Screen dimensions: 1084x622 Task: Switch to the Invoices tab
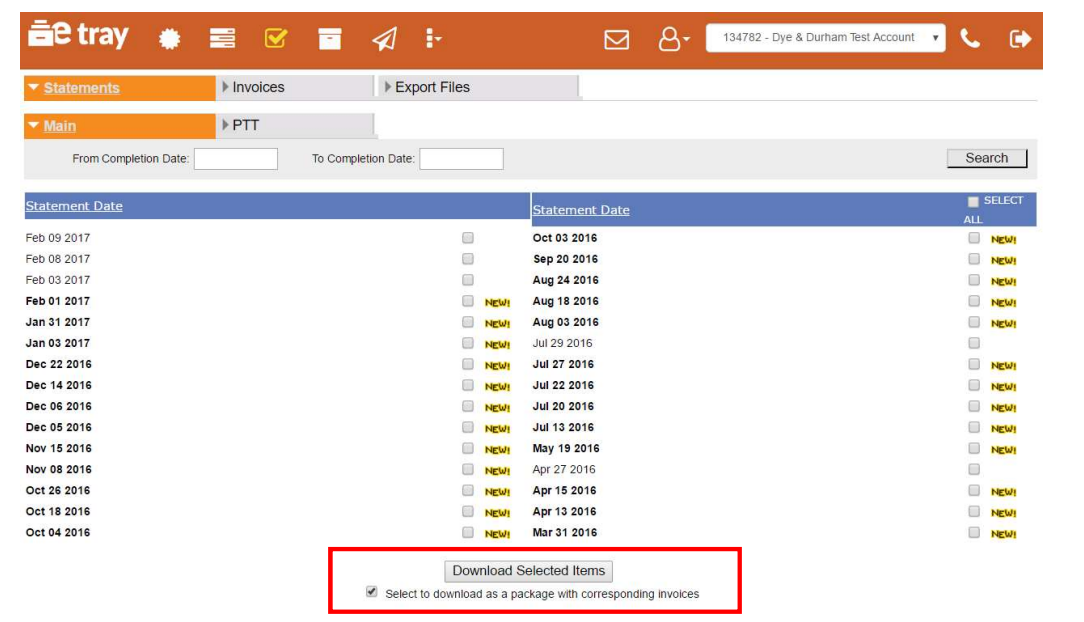point(258,87)
